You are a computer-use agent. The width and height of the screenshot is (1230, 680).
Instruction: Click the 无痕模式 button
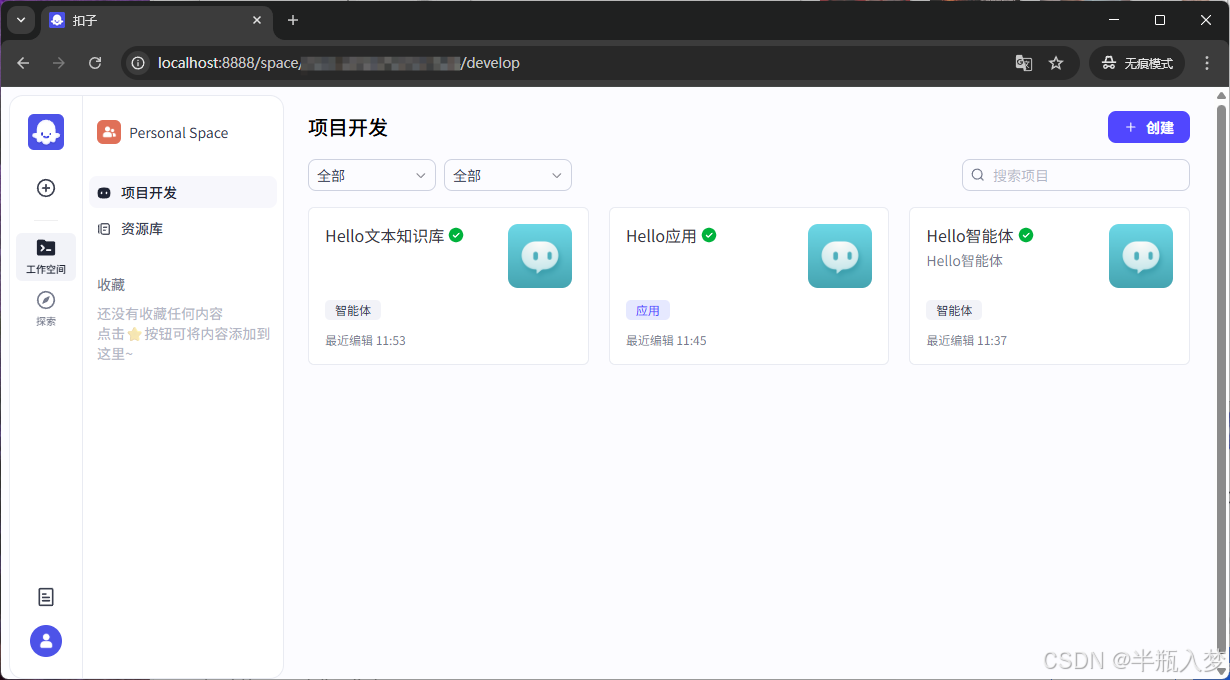pos(1137,62)
